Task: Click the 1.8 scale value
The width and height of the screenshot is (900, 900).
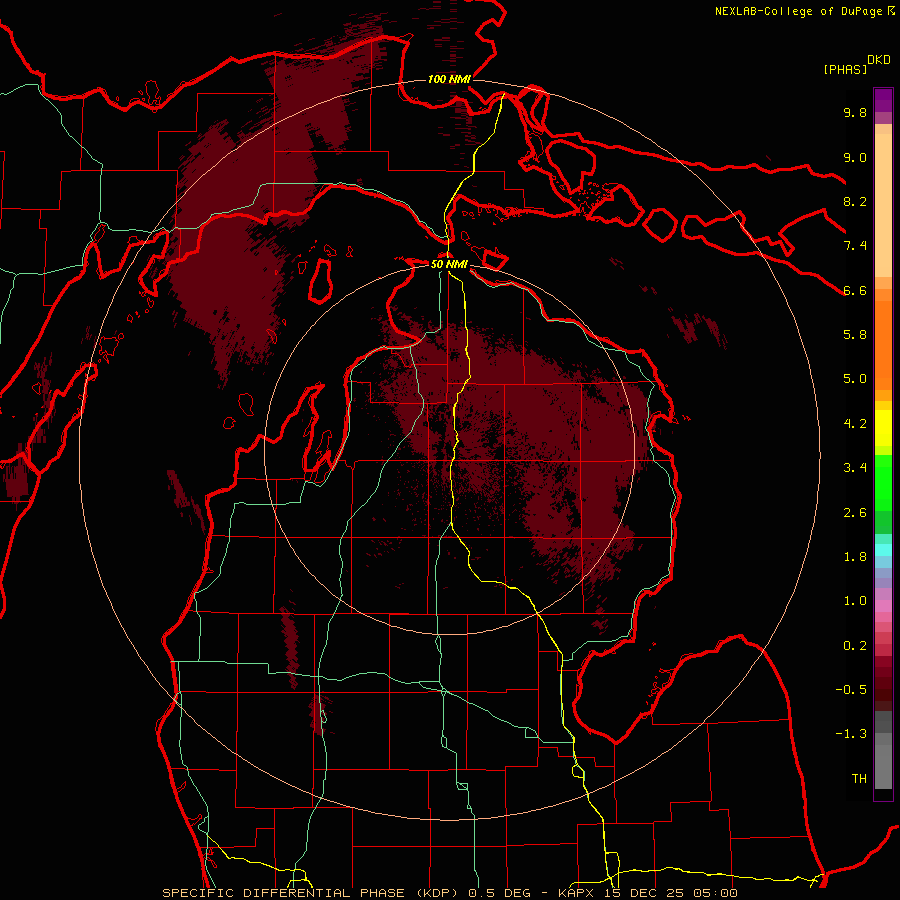Action: click(x=855, y=557)
